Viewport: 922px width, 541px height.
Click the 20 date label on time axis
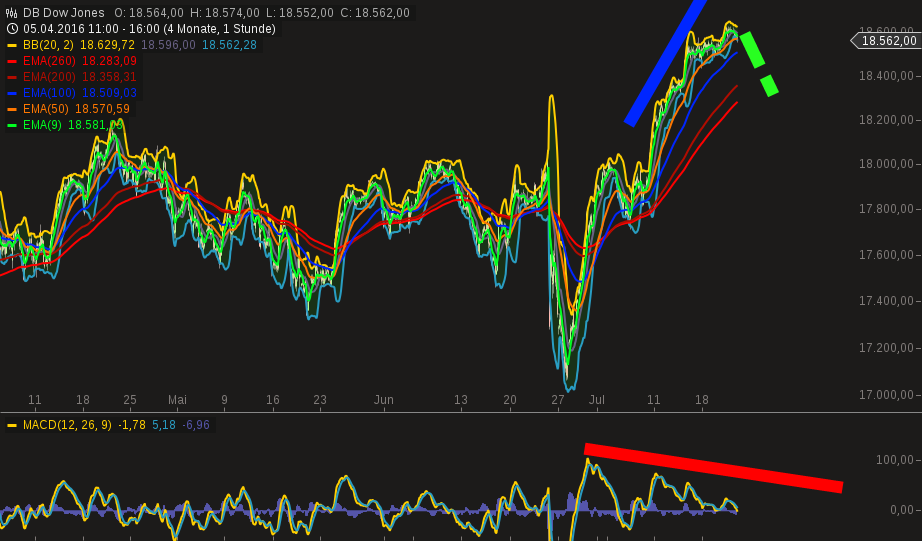point(510,400)
